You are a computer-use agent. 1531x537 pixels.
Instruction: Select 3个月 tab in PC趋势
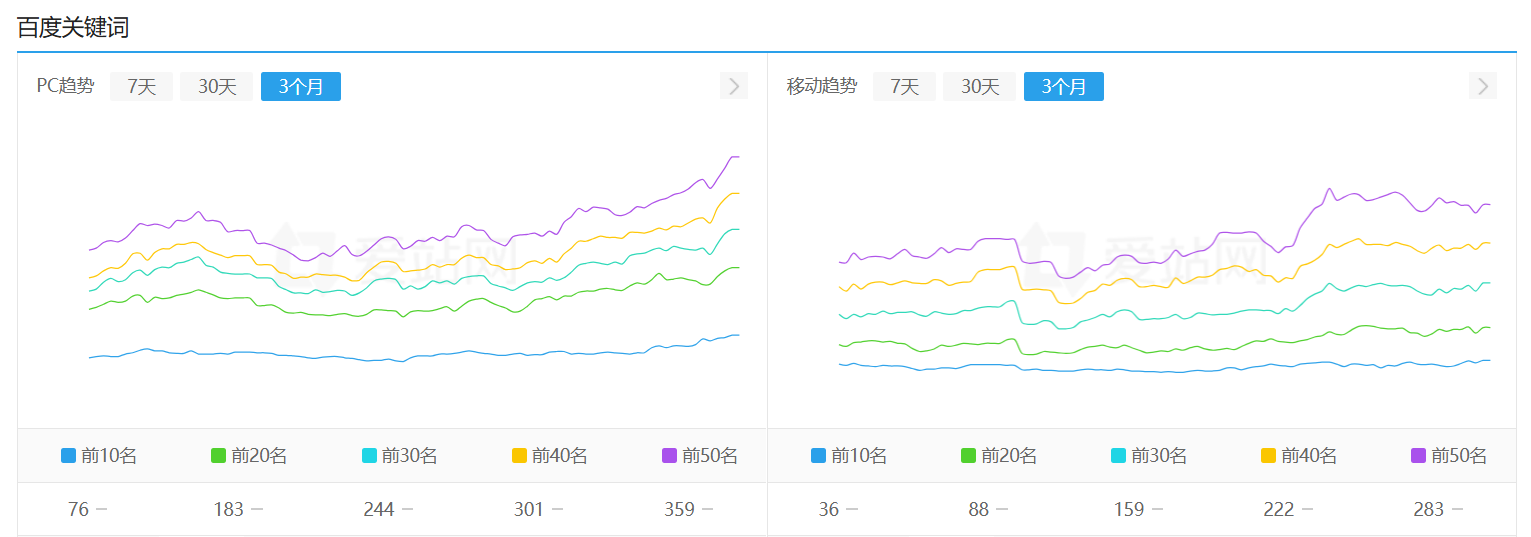tap(300, 87)
